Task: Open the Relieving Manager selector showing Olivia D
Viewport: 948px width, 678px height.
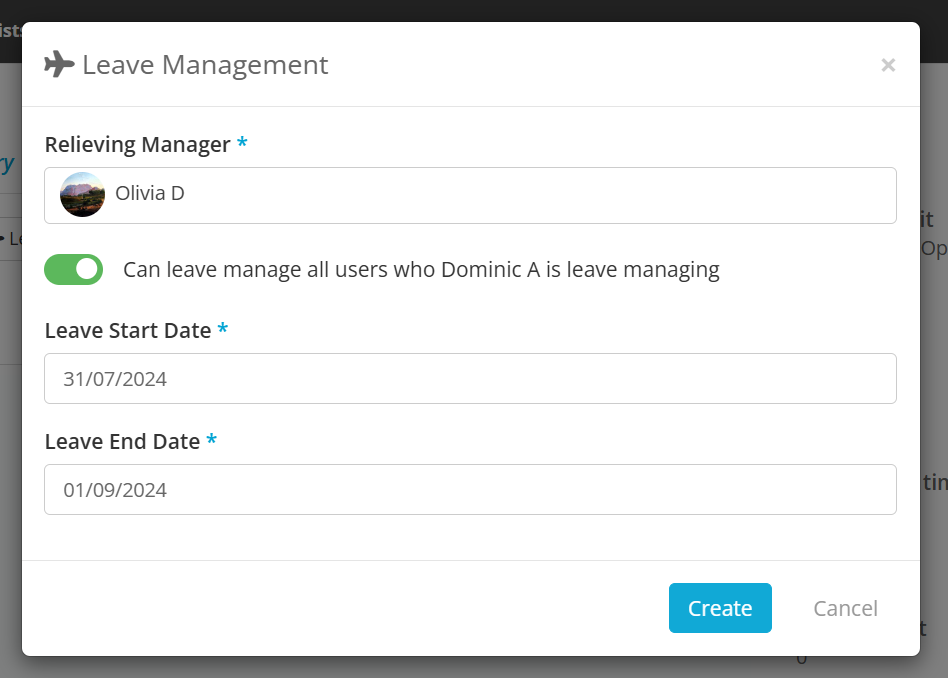Action: point(470,194)
